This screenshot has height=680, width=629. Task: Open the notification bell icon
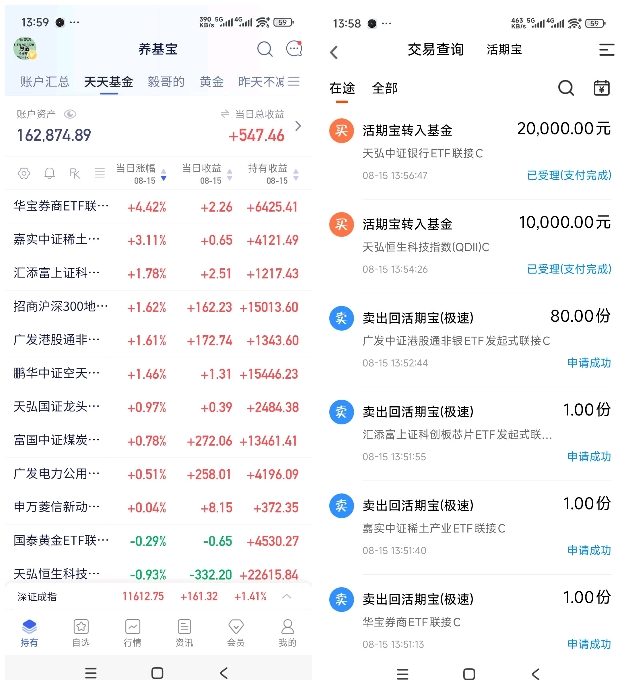49,173
